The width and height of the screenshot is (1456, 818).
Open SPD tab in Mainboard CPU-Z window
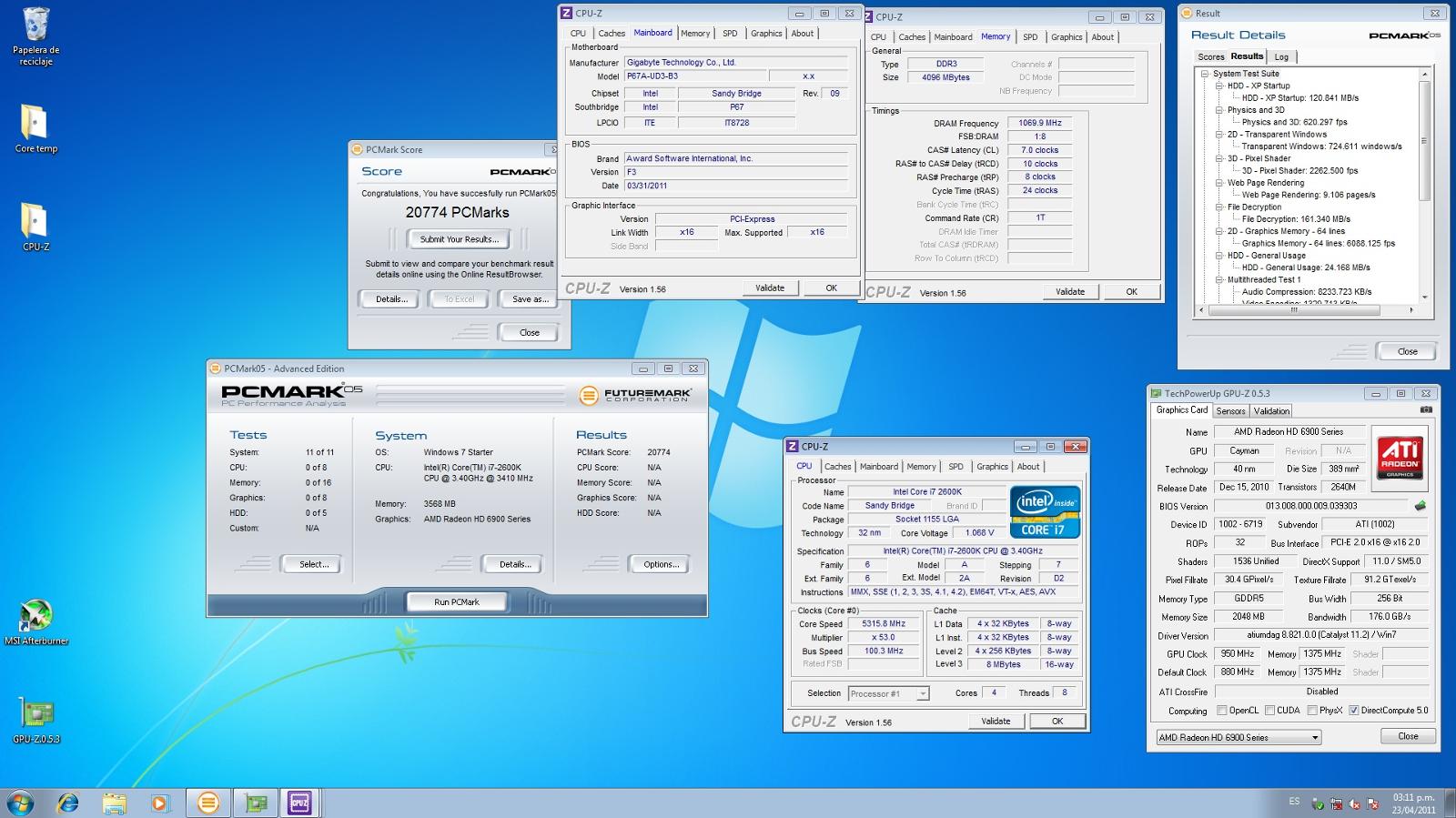coord(730,34)
